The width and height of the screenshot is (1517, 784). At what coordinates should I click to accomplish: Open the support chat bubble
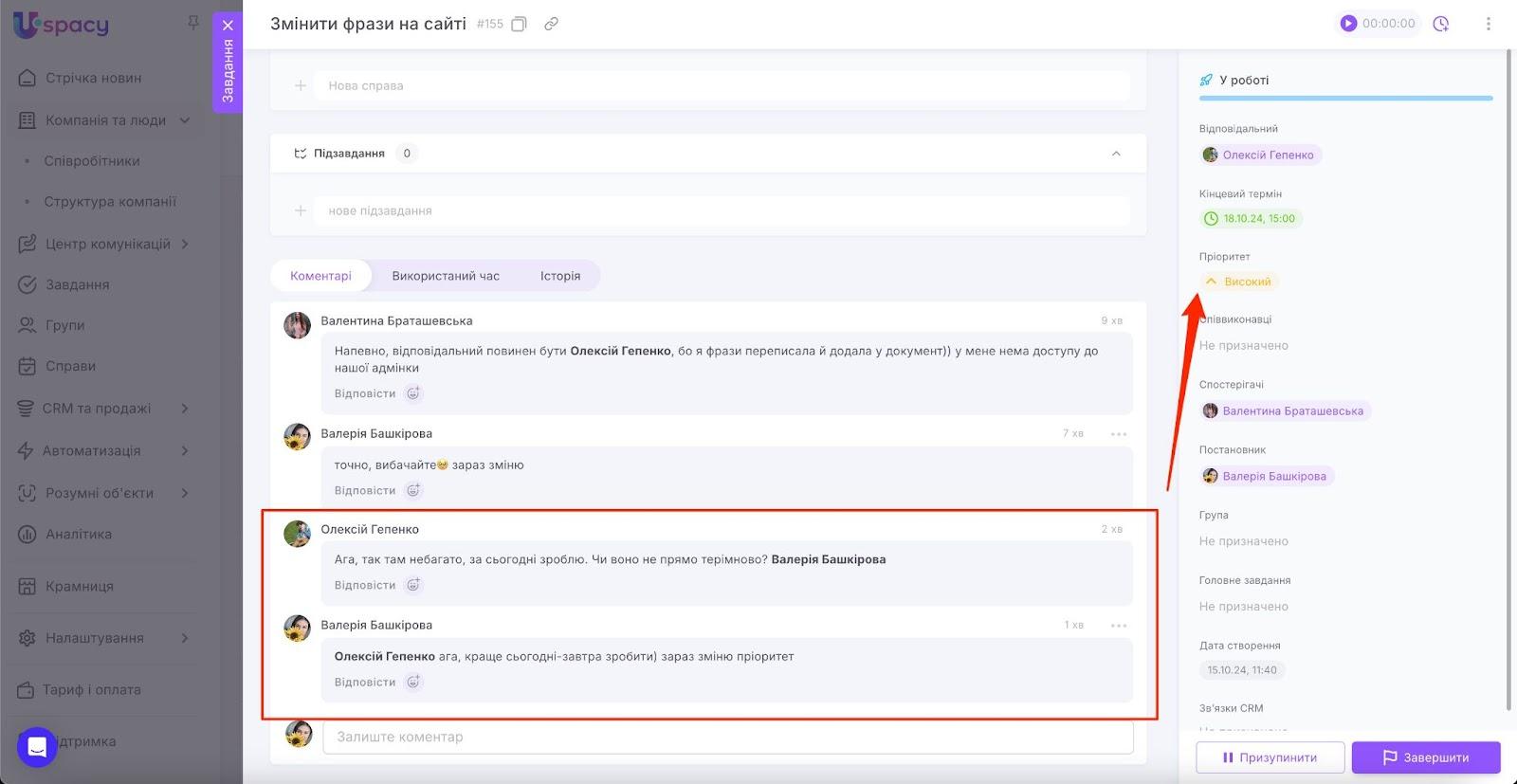pyautogui.click(x=37, y=746)
